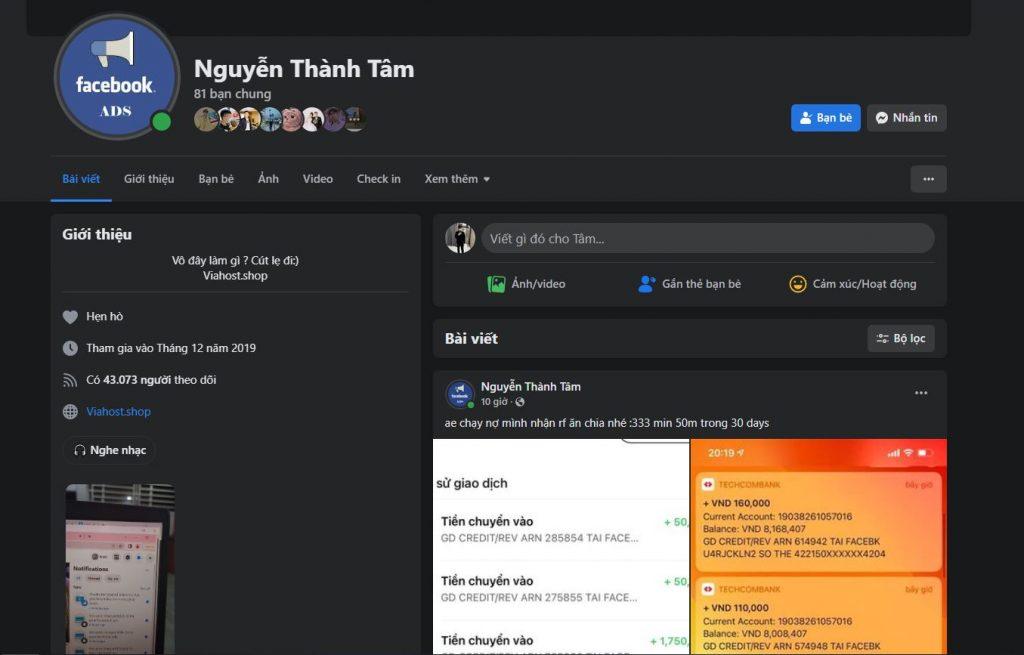Expand the Xem thêm dropdown

tap(457, 179)
